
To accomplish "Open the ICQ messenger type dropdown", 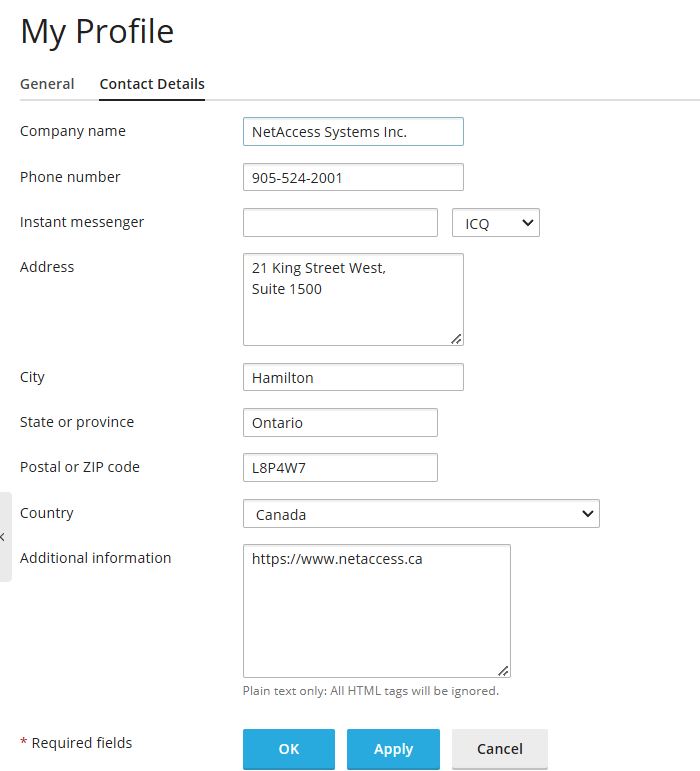I will click(496, 223).
